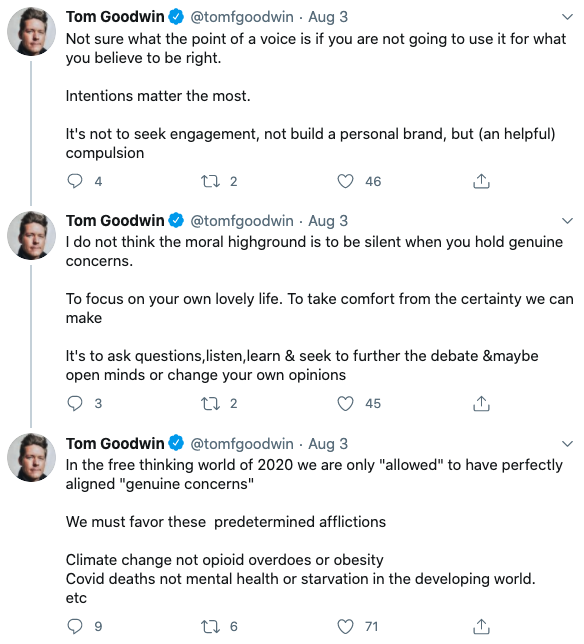This screenshot has width=584, height=644.
Task: Open Tom Goodwin's name on the first tweet
Action: point(115,17)
